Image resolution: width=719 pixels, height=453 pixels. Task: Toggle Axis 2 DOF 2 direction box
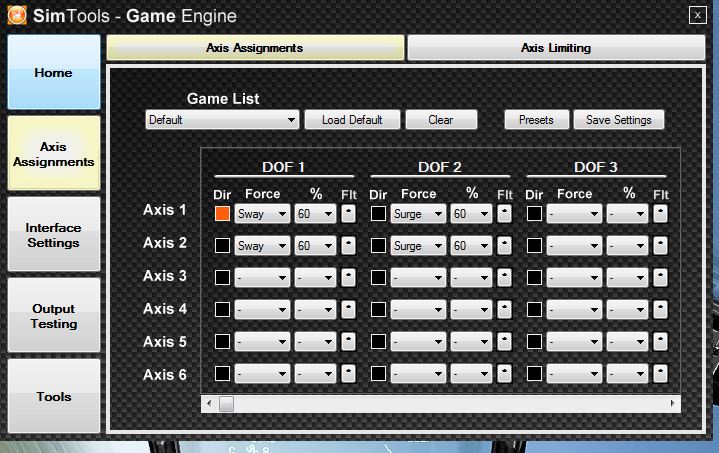378,246
